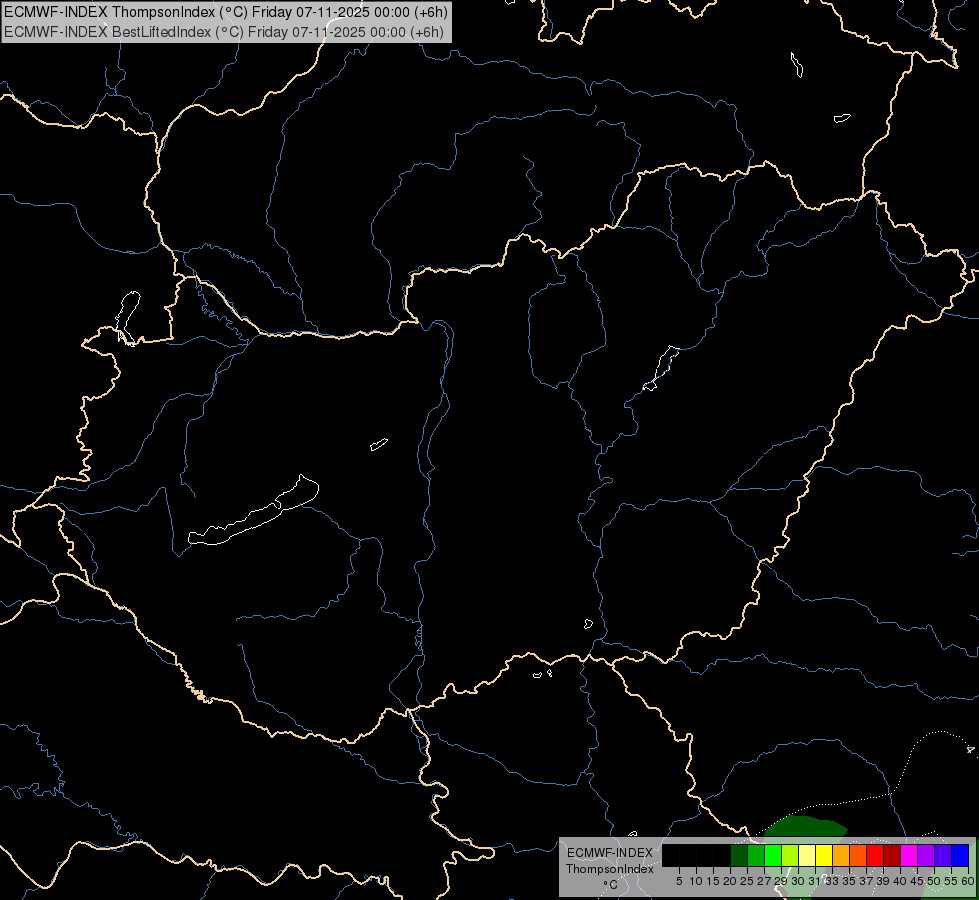Click the purple 45–50 legend swatch
This screenshot has width=979, height=900.
click(926, 855)
